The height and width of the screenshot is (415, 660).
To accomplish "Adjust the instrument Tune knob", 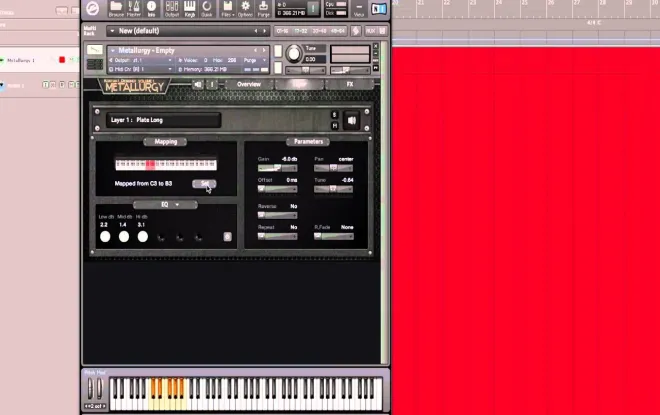I will (x=294, y=54).
